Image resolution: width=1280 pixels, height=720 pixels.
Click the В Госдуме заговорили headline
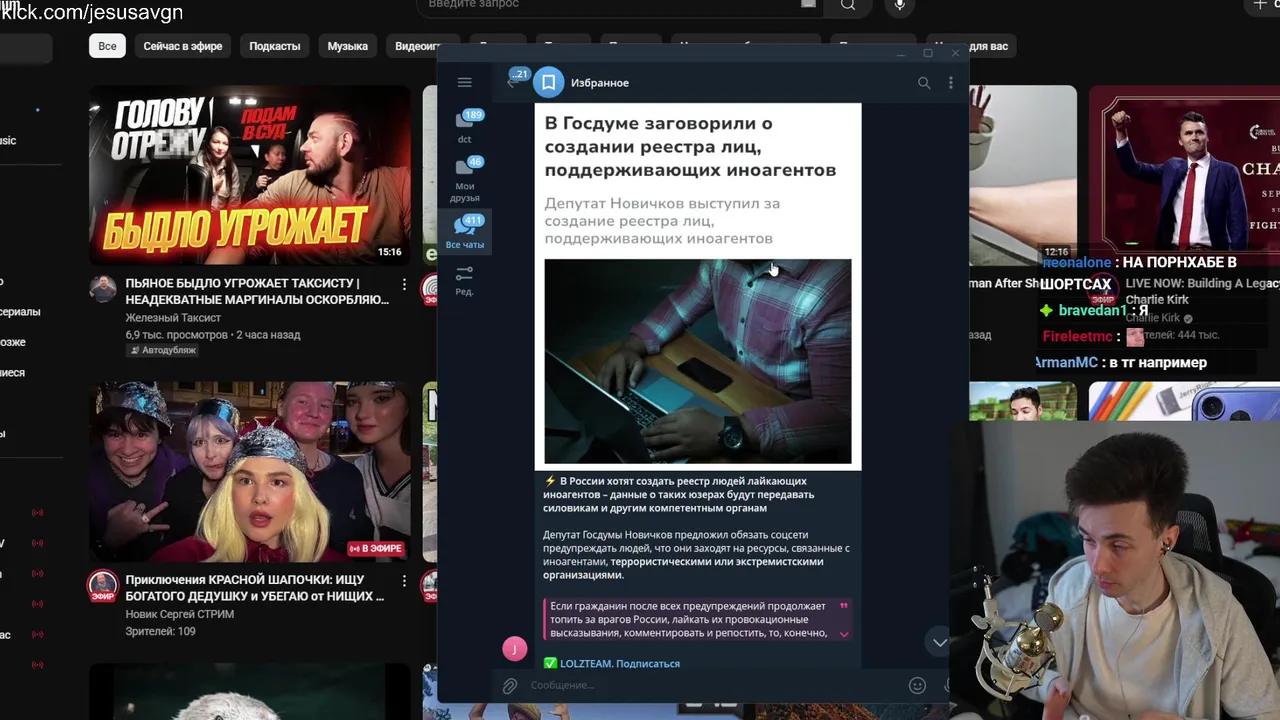690,147
